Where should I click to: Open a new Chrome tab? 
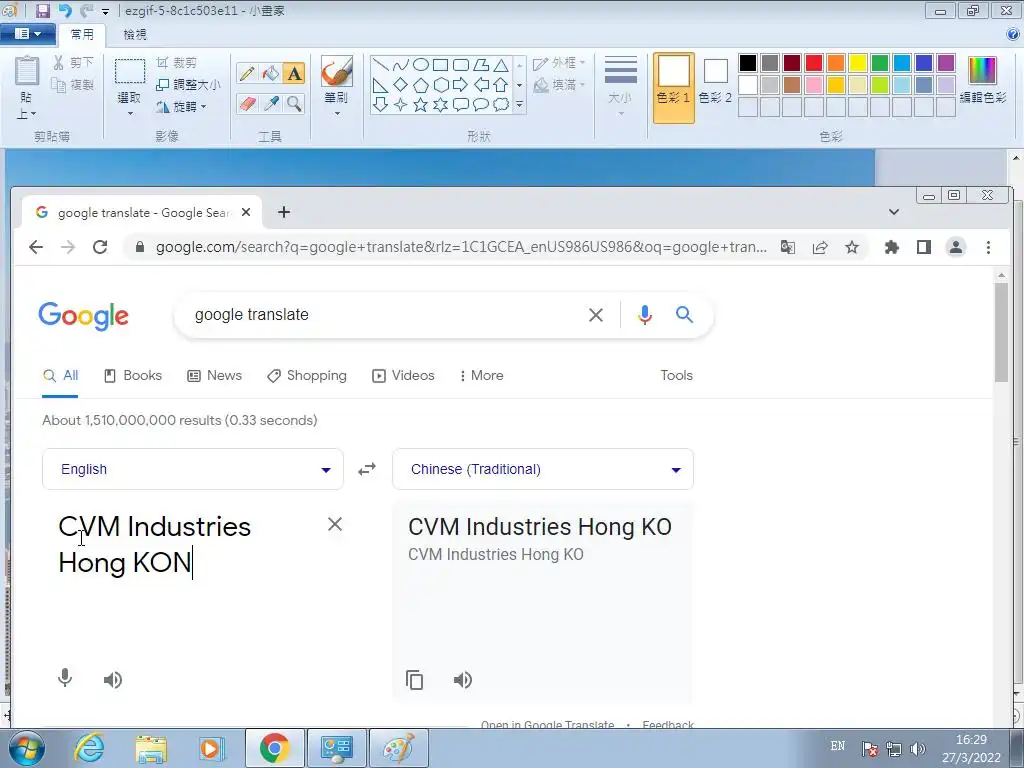(x=284, y=212)
